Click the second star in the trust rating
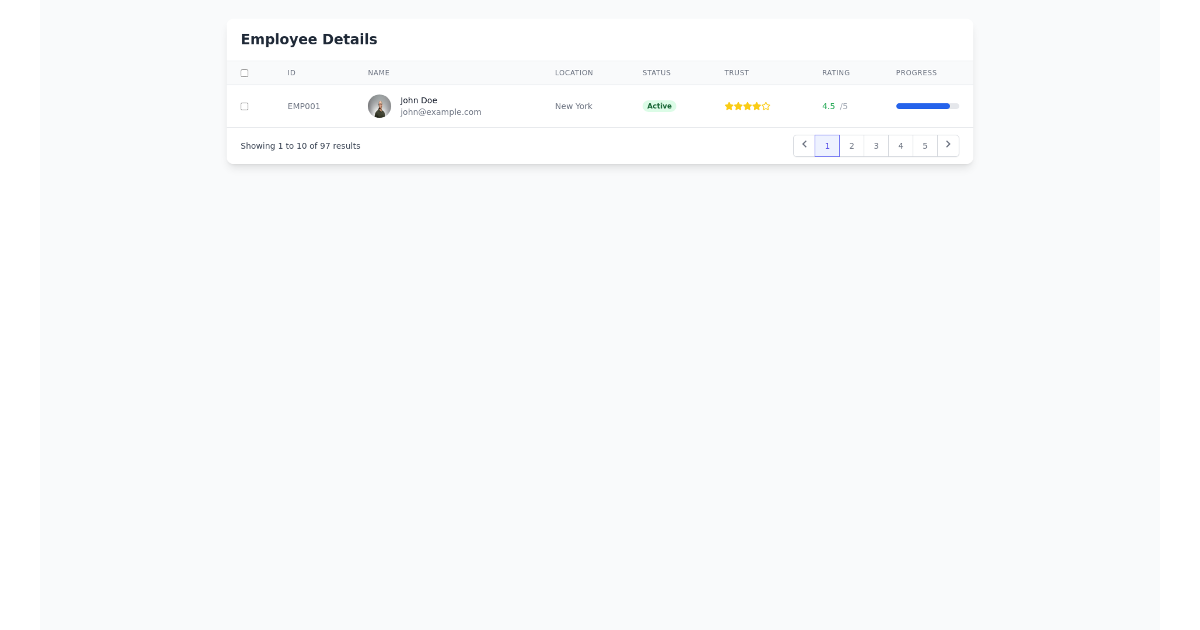Screen dimensions: 1200x630 (x=738, y=106)
